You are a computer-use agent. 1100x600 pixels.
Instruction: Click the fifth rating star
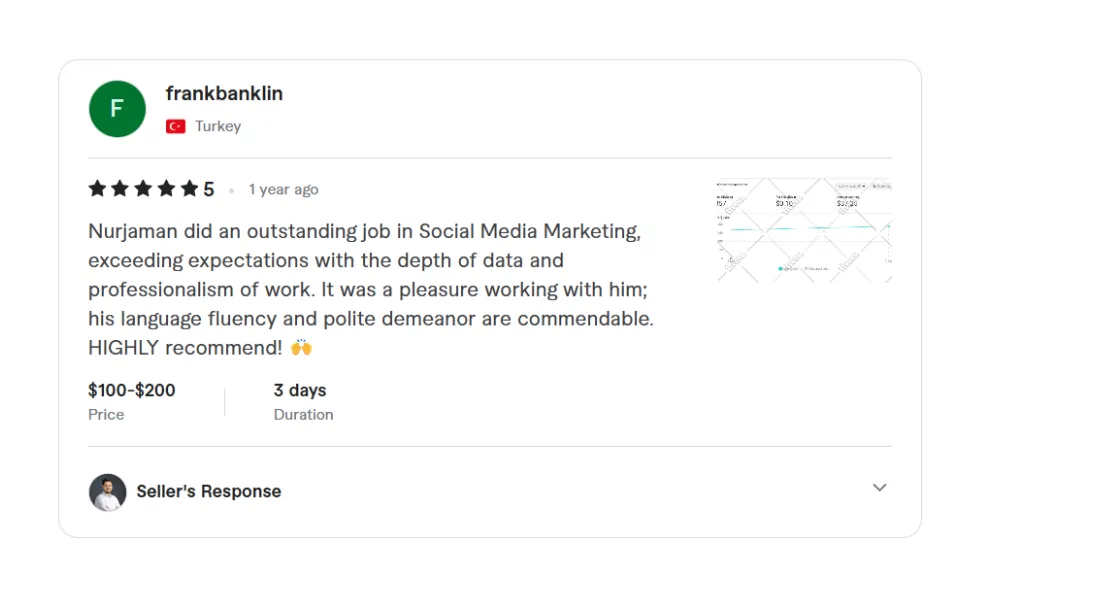click(x=189, y=189)
